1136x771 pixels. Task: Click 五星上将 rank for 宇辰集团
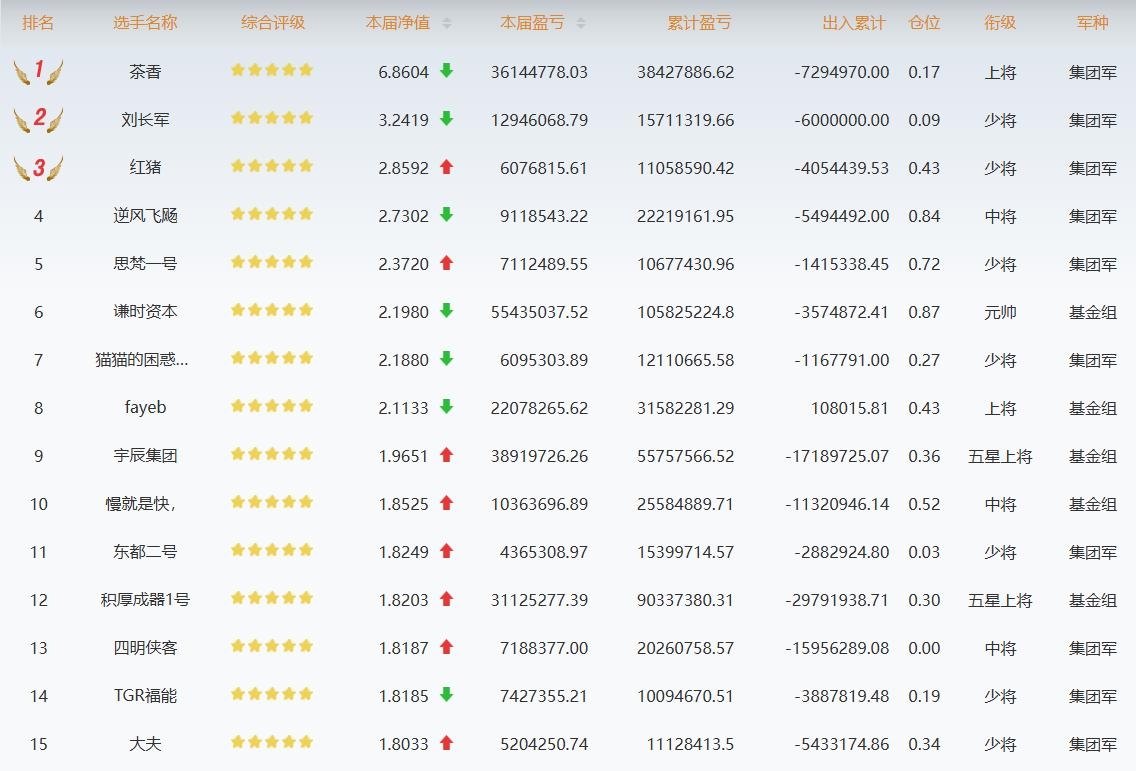click(x=1000, y=457)
